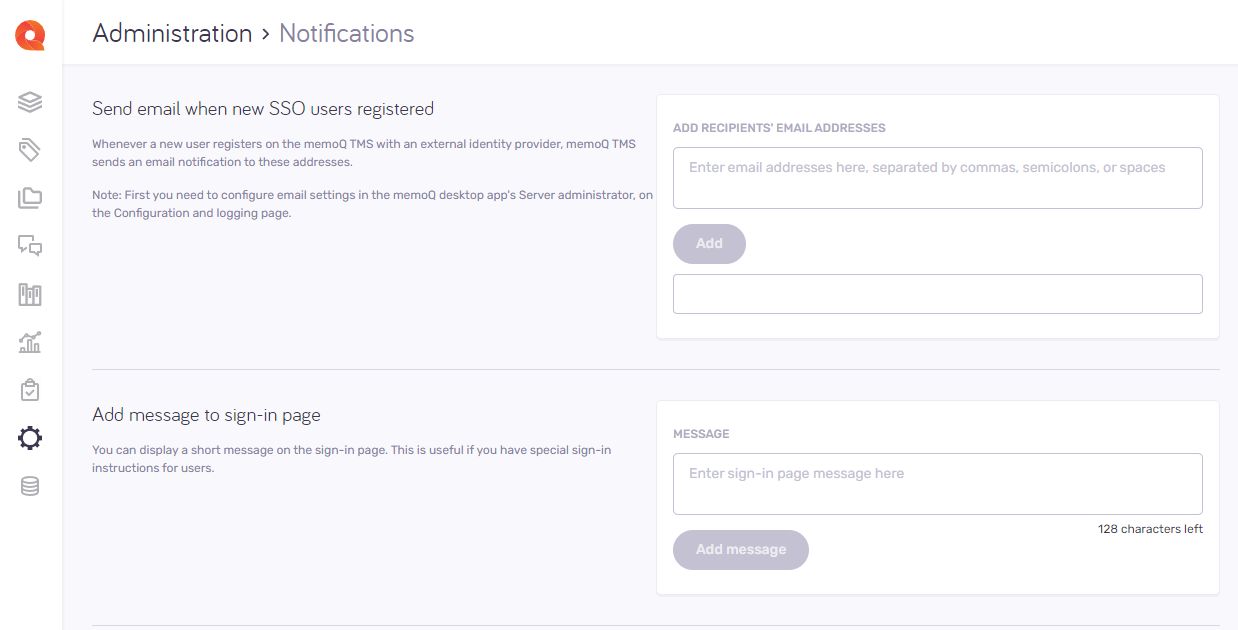Open the discussions chat-bubble sidebar icon

point(29,245)
